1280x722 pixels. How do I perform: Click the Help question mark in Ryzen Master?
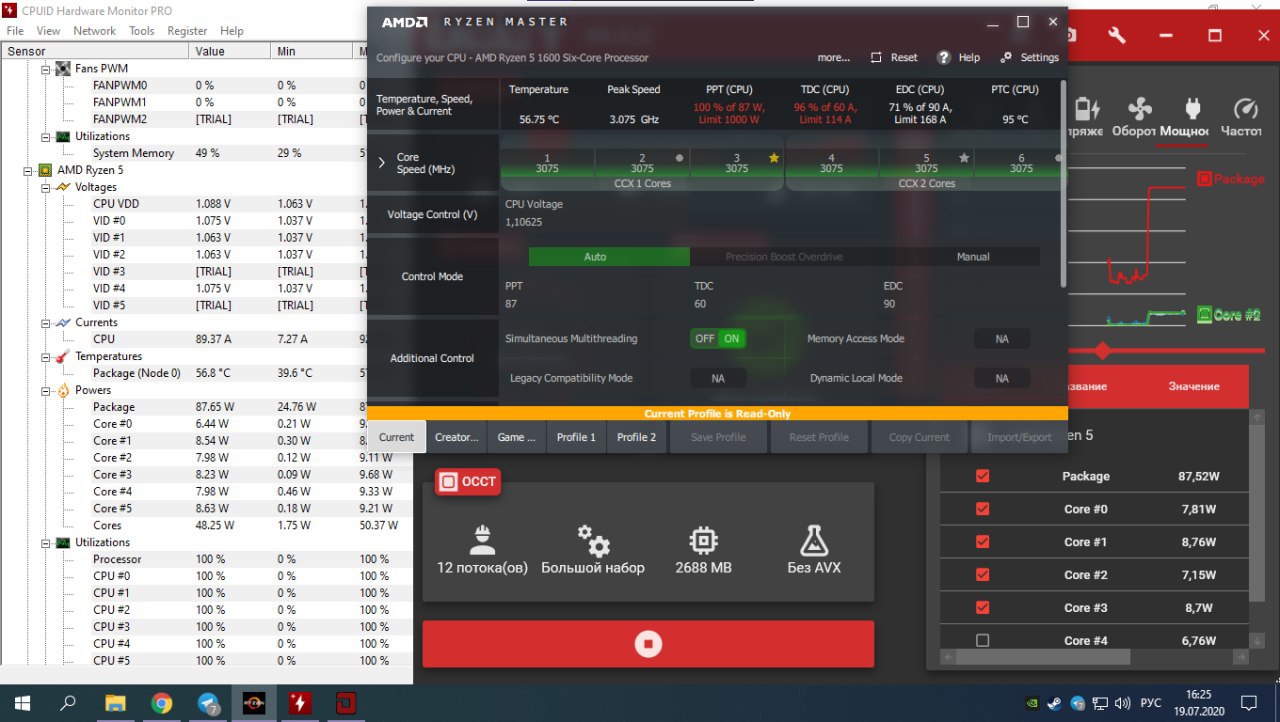[x=943, y=57]
